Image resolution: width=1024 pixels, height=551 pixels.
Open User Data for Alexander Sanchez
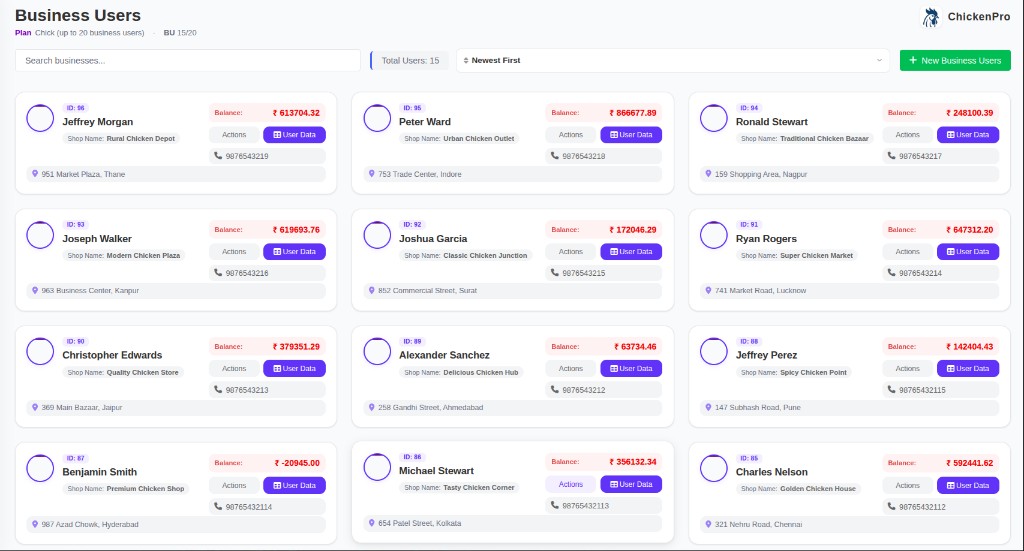[631, 368]
